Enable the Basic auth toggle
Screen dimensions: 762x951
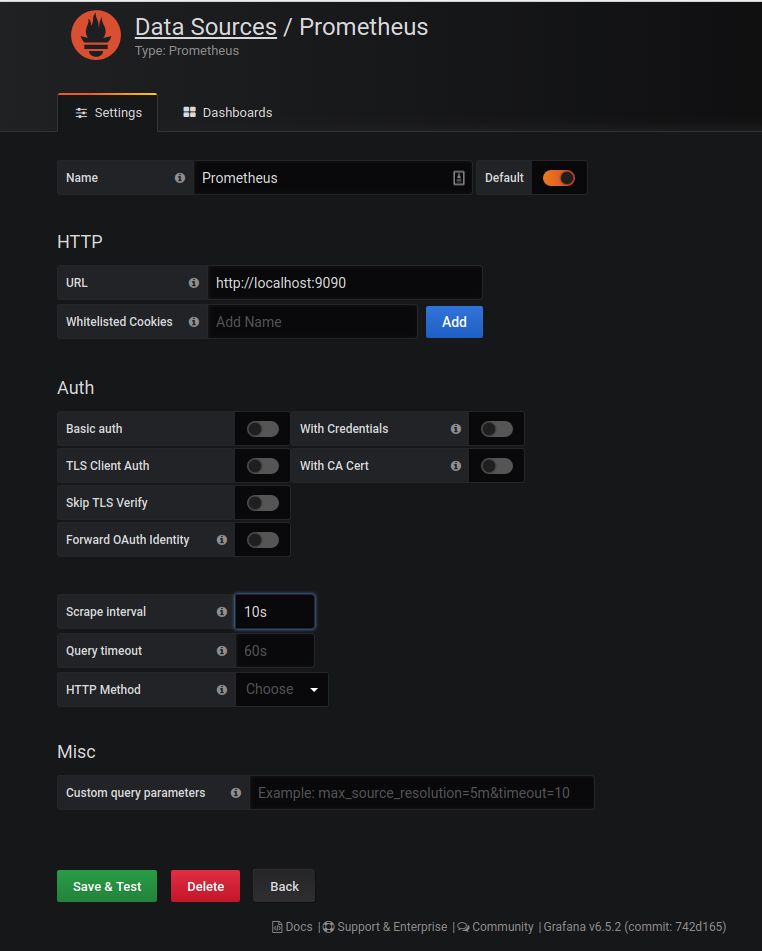click(263, 429)
